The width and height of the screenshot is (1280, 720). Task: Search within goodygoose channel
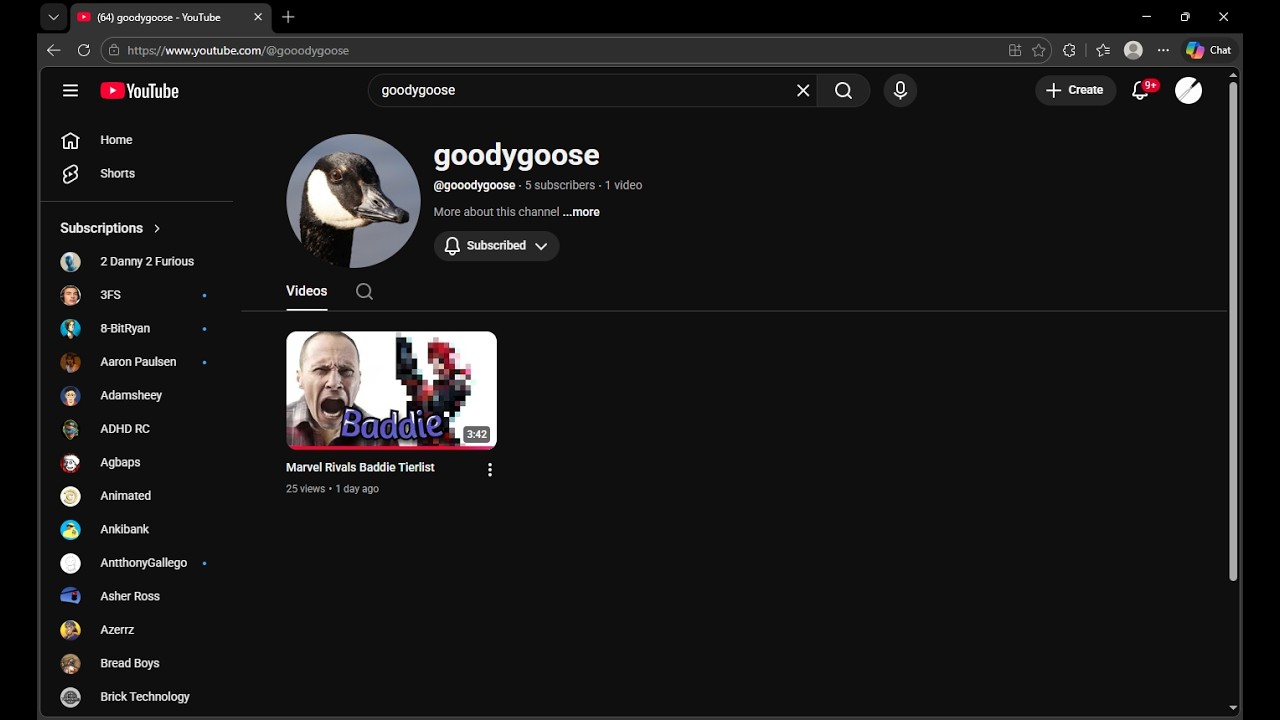click(364, 291)
